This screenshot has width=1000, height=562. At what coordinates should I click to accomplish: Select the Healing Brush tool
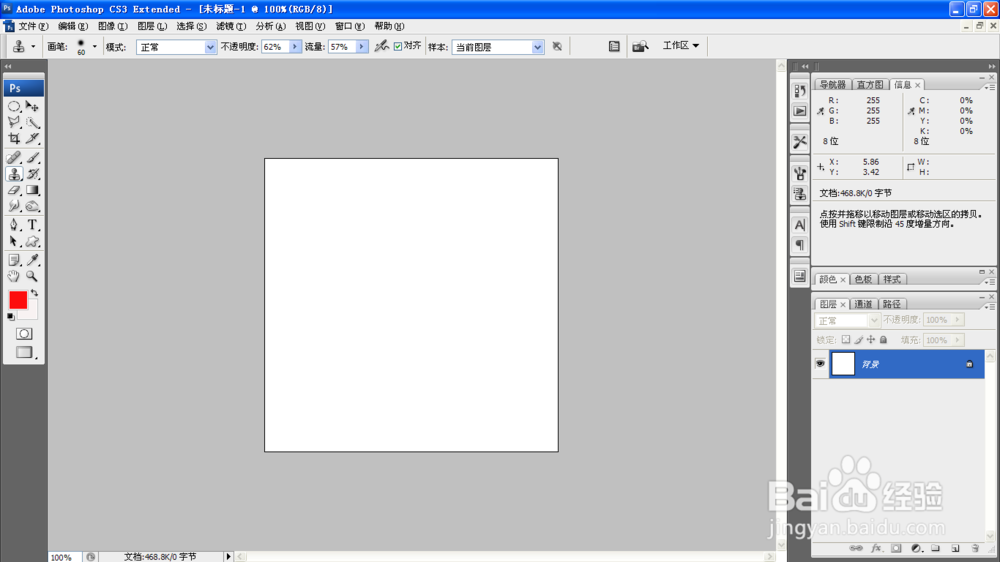(x=14, y=158)
